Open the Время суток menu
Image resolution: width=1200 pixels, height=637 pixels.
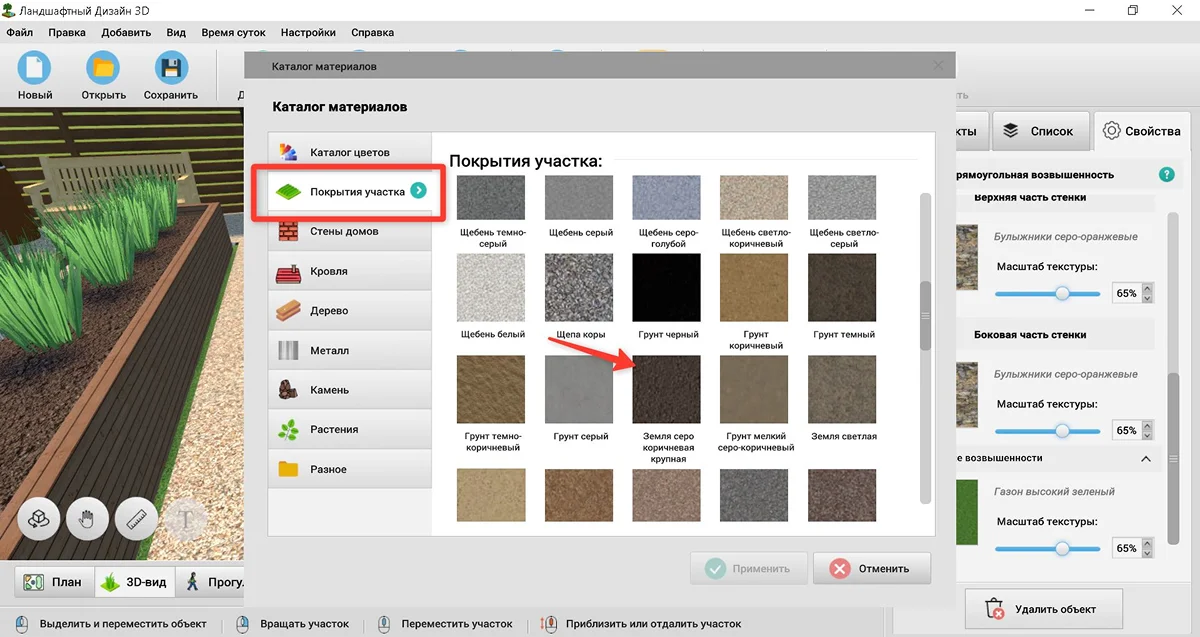point(233,32)
